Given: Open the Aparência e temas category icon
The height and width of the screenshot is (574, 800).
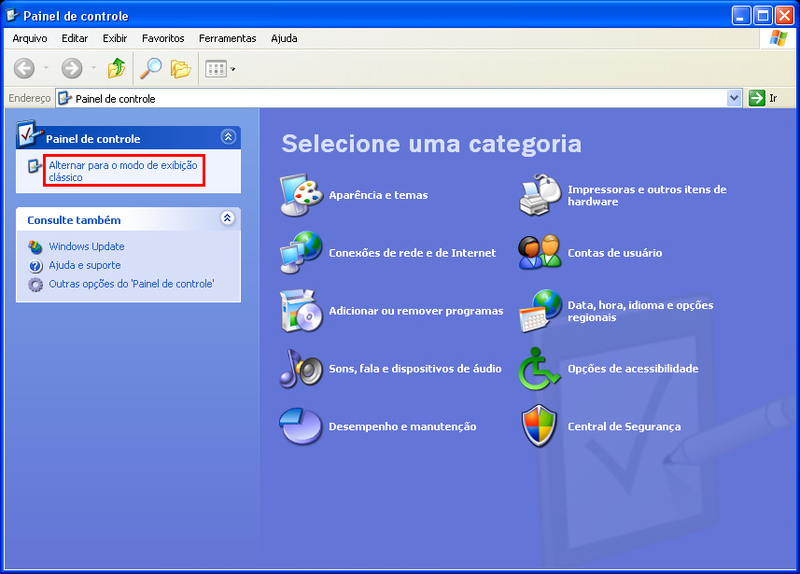Looking at the screenshot, I should click(301, 195).
